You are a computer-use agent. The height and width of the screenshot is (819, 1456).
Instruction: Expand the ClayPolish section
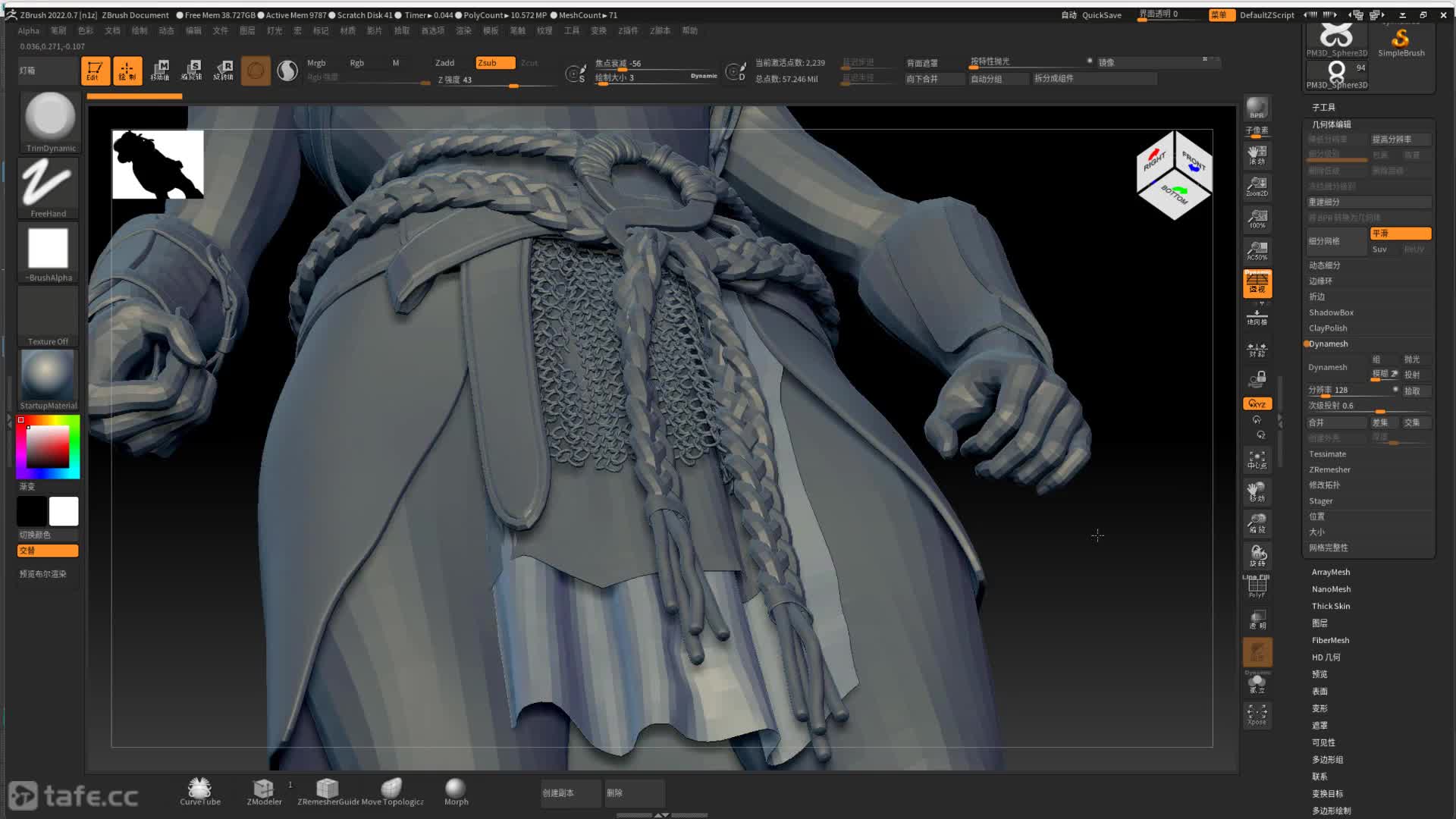tap(1328, 328)
